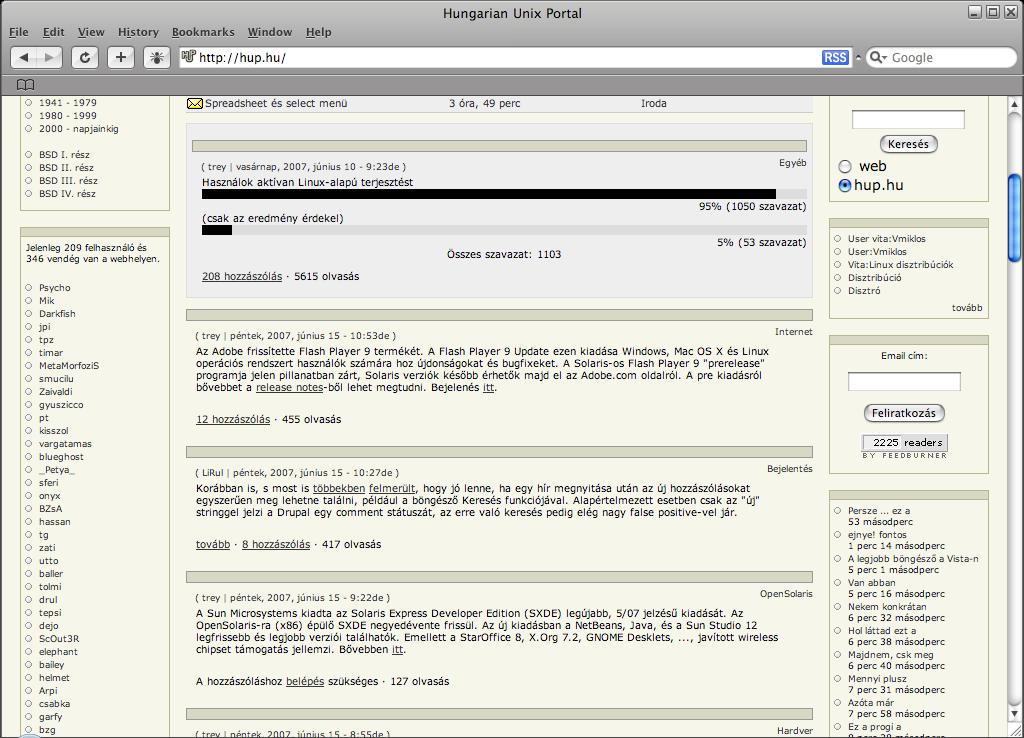The width and height of the screenshot is (1024, 738).
Task: Open the 2000 - napjainkig sidebar link
Action: click(78, 129)
